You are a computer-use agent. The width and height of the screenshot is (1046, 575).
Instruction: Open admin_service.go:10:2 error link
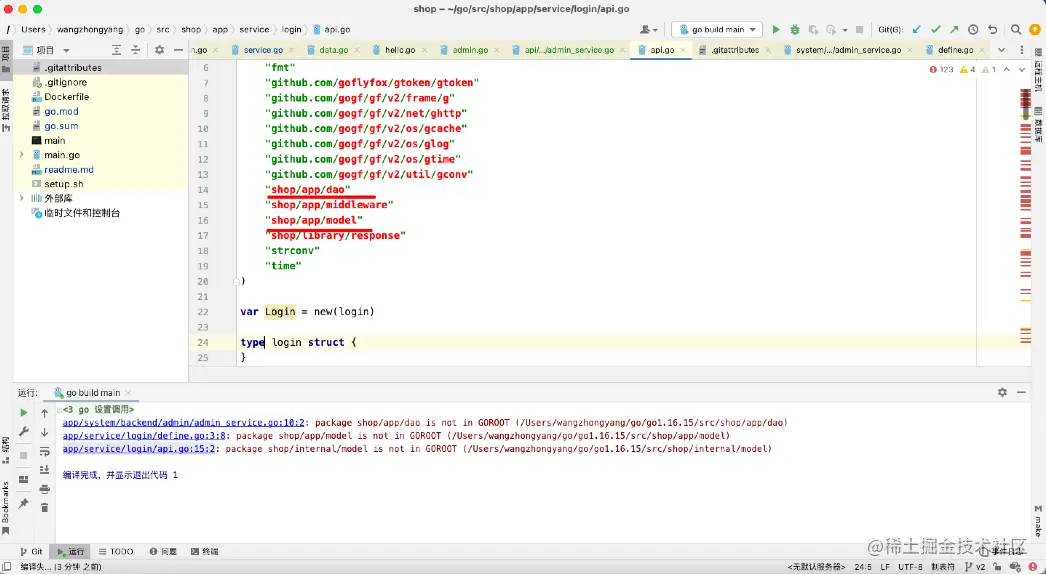(183, 422)
